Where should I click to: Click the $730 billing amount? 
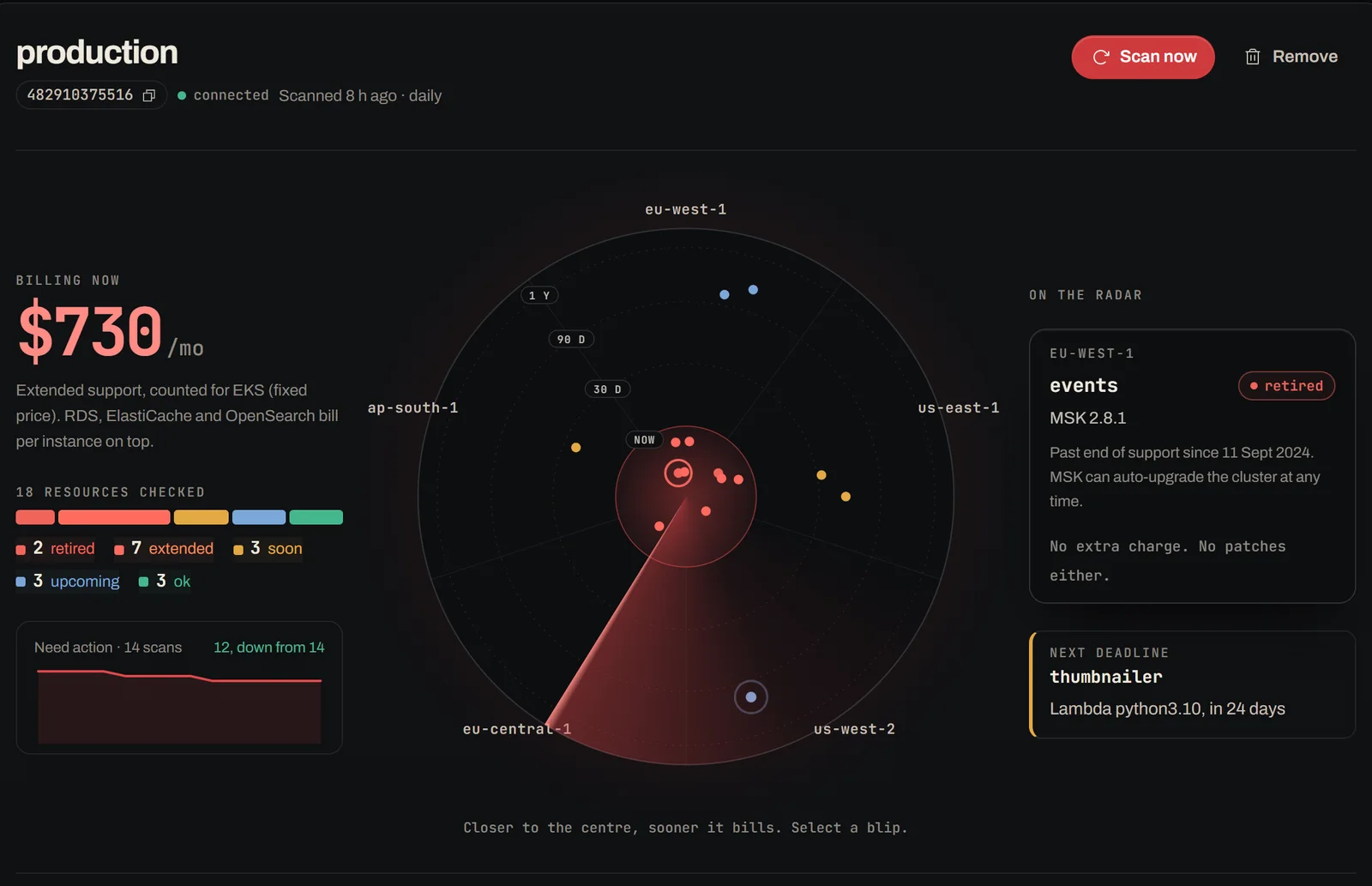(90, 330)
